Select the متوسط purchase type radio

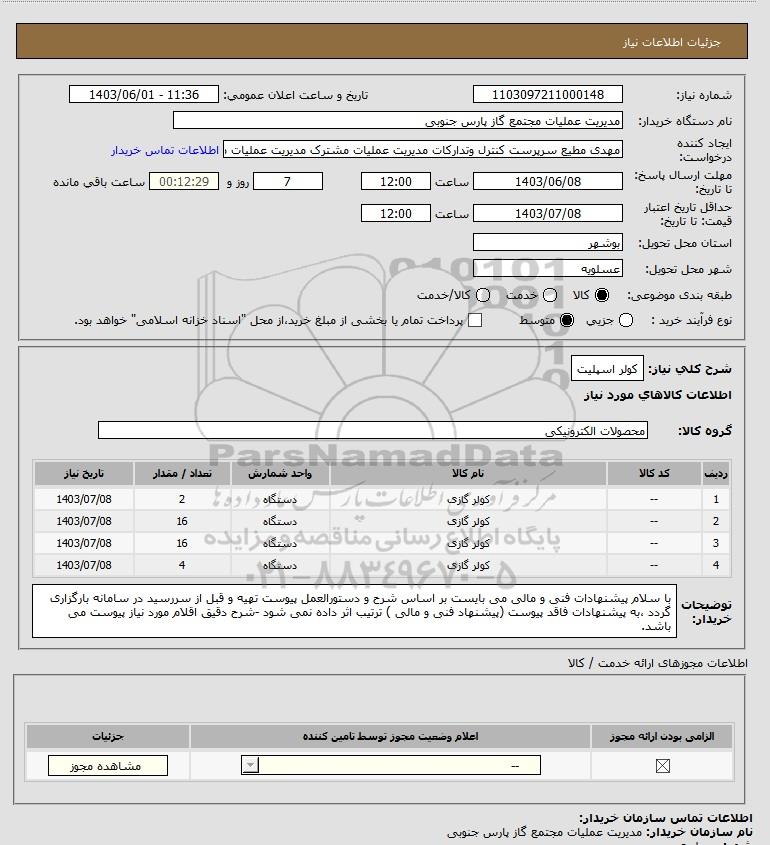coord(566,320)
